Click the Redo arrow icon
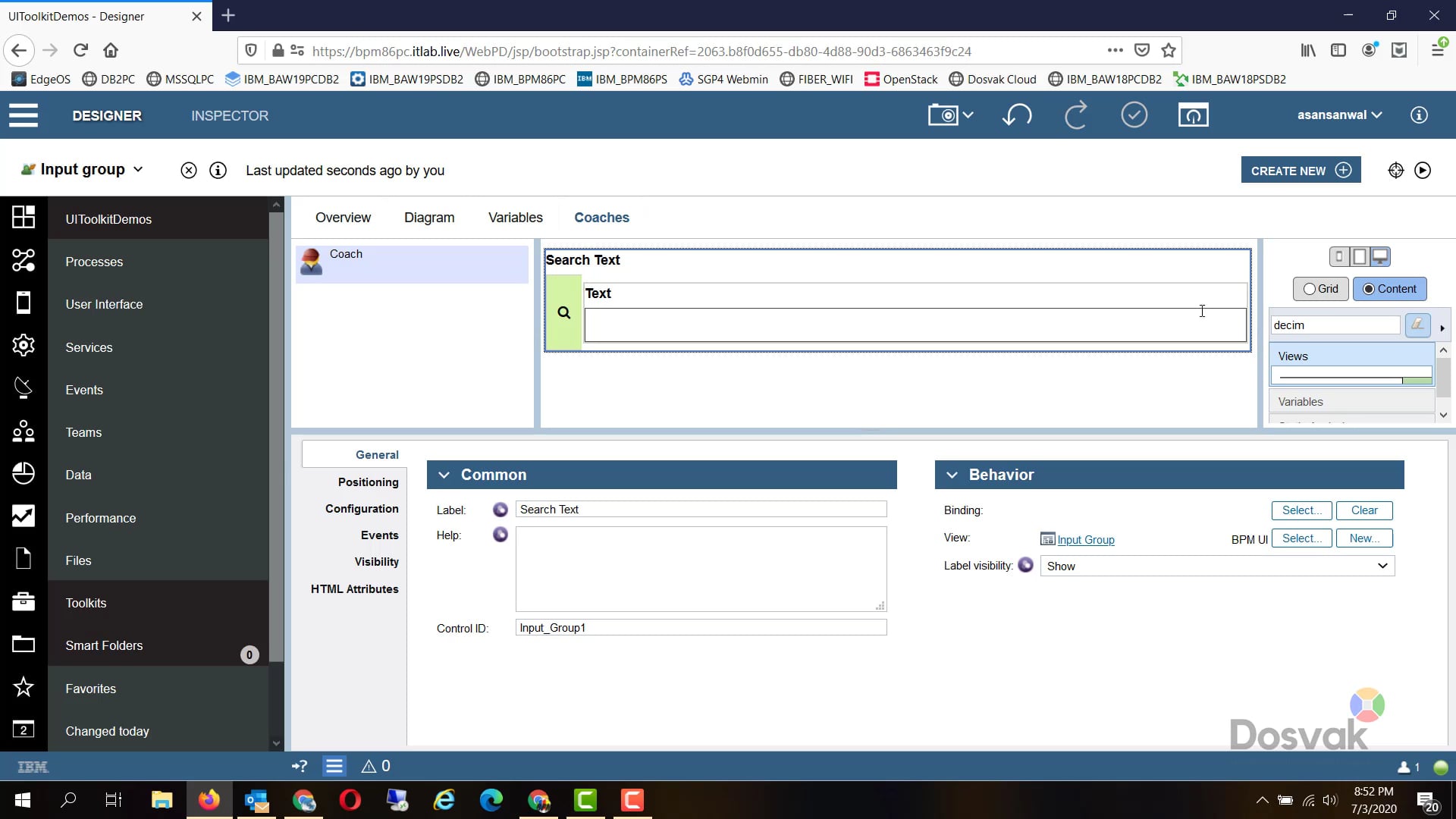This screenshot has width=1456, height=819. [1076, 115]
